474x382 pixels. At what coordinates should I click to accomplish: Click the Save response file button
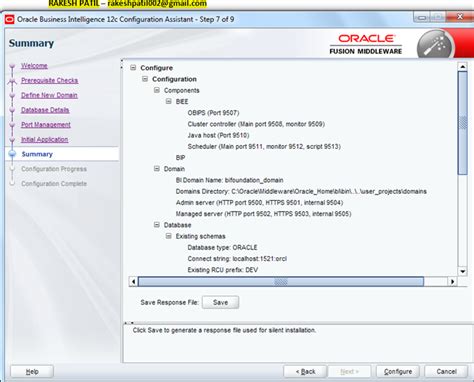(x=220, y=302)
